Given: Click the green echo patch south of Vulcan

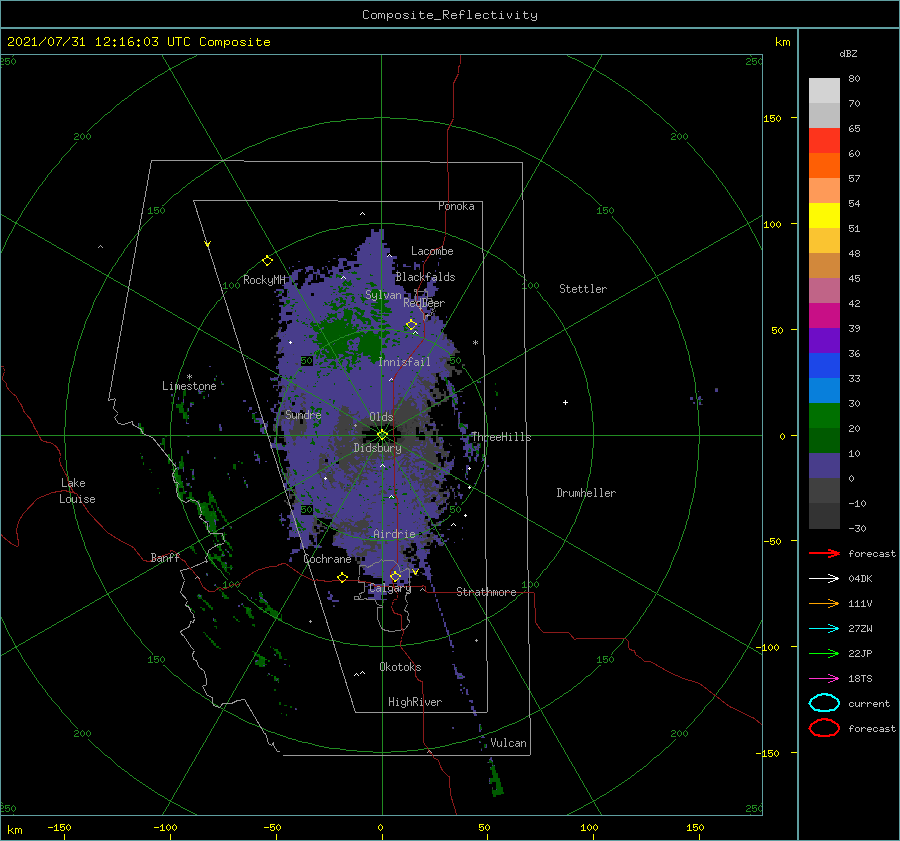Looking at the screenshot, I should [496, 778].
